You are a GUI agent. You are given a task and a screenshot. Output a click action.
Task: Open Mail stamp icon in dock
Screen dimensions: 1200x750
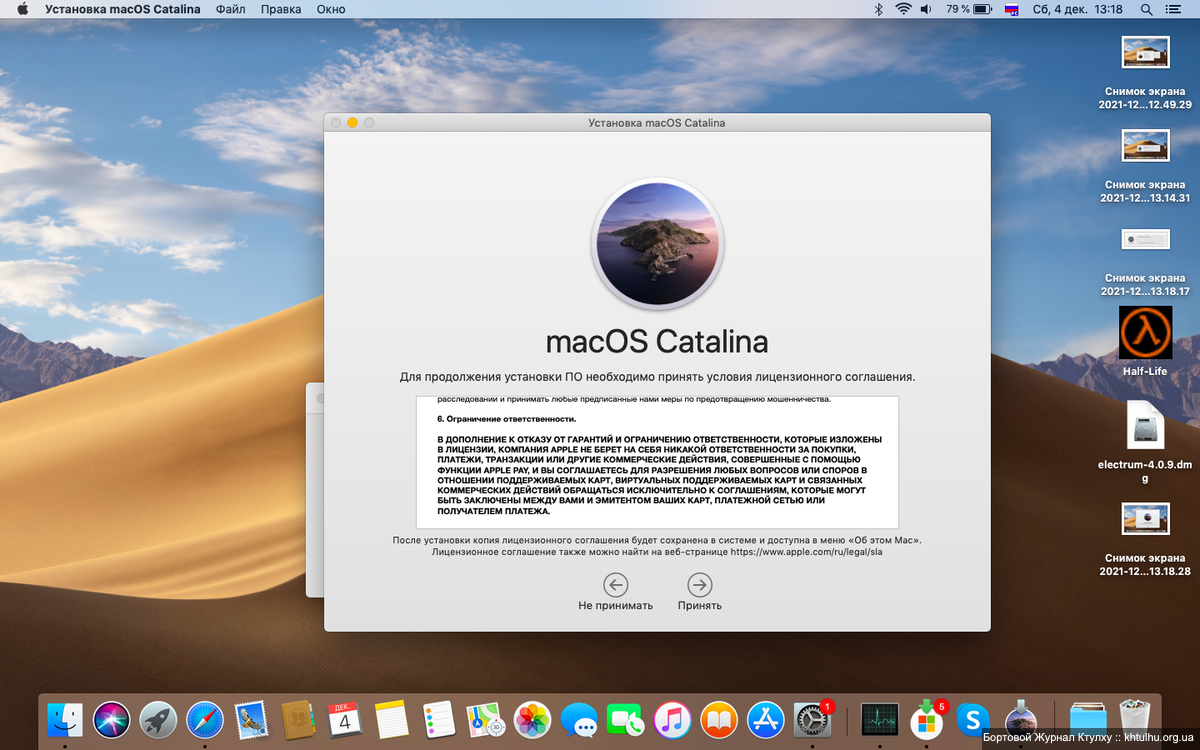[x=252, y=719]
